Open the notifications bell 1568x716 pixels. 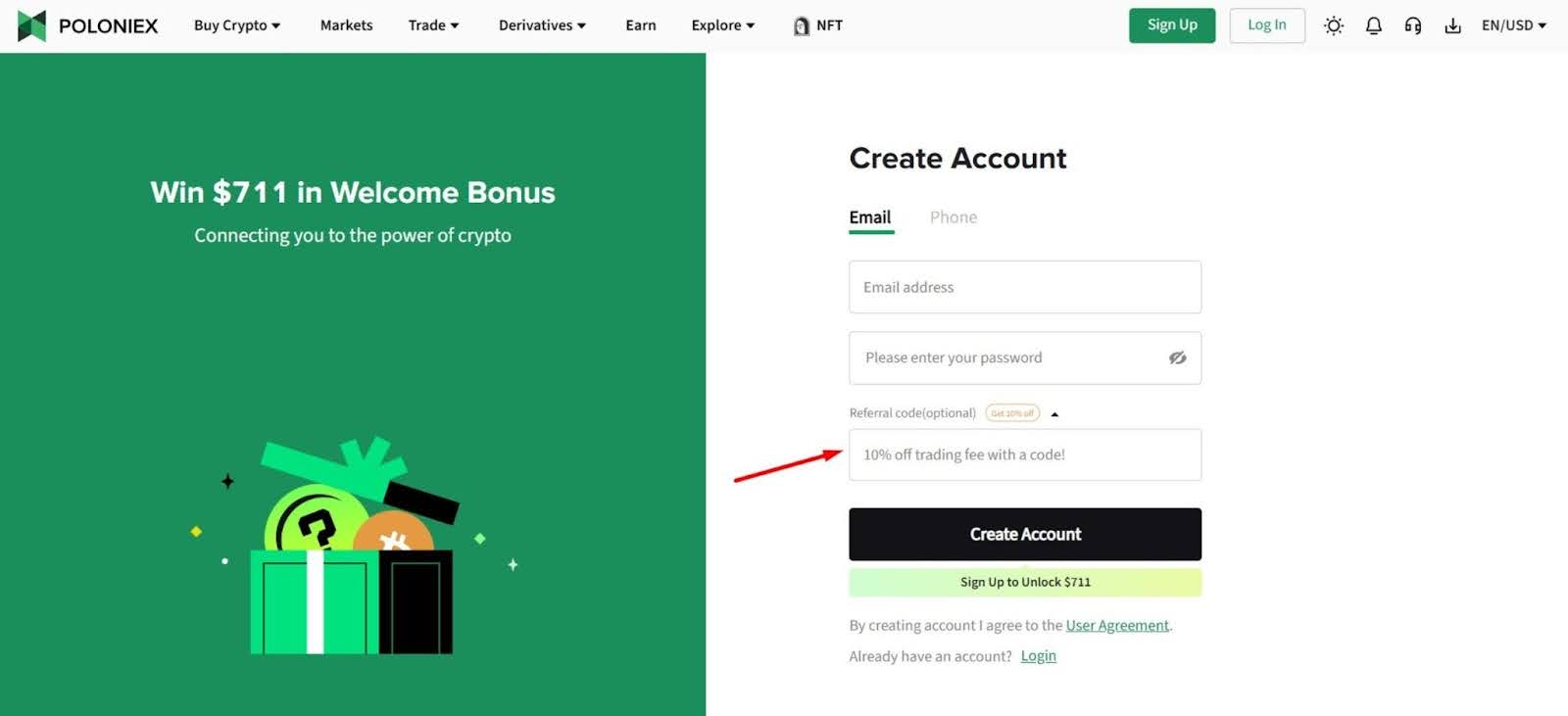[x=1373, y=25]
